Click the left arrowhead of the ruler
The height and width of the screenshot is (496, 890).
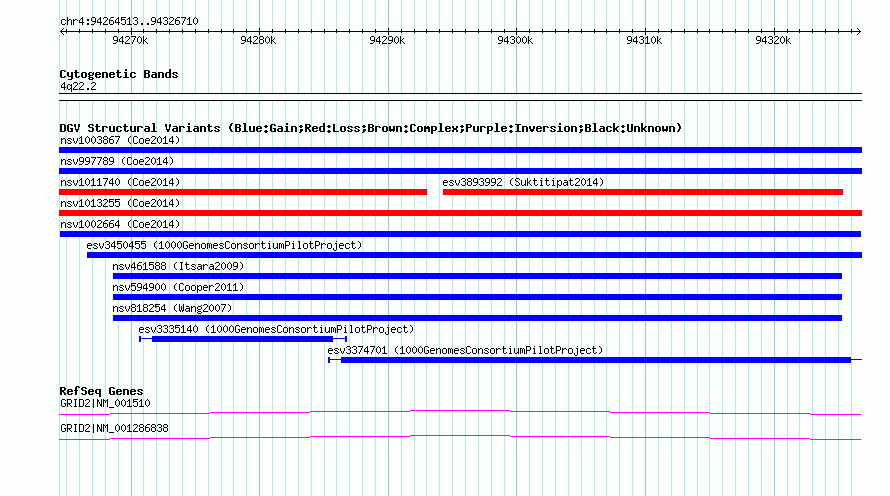point(62,32)
